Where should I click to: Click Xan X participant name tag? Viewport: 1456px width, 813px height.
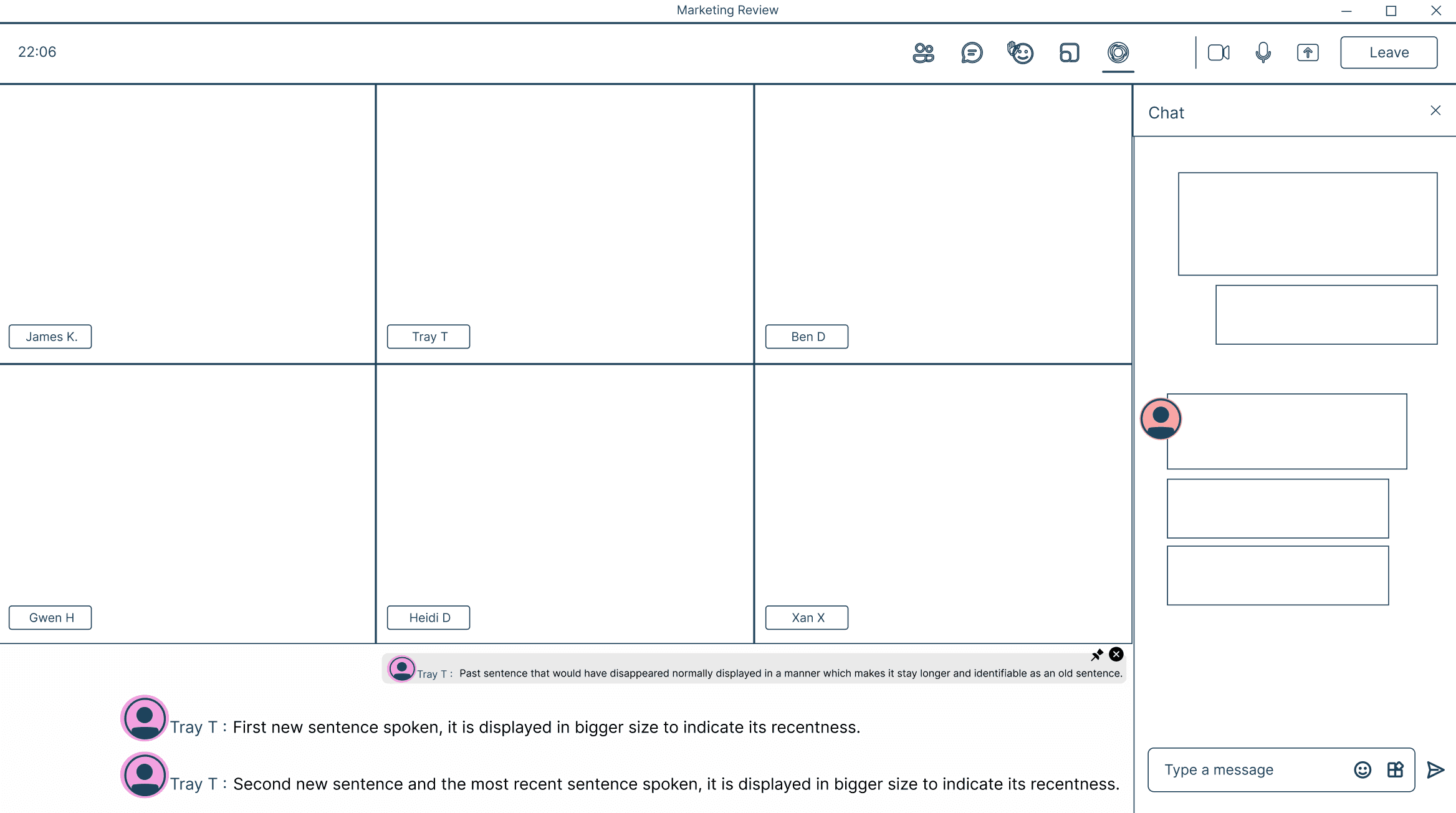pos(807,618)
